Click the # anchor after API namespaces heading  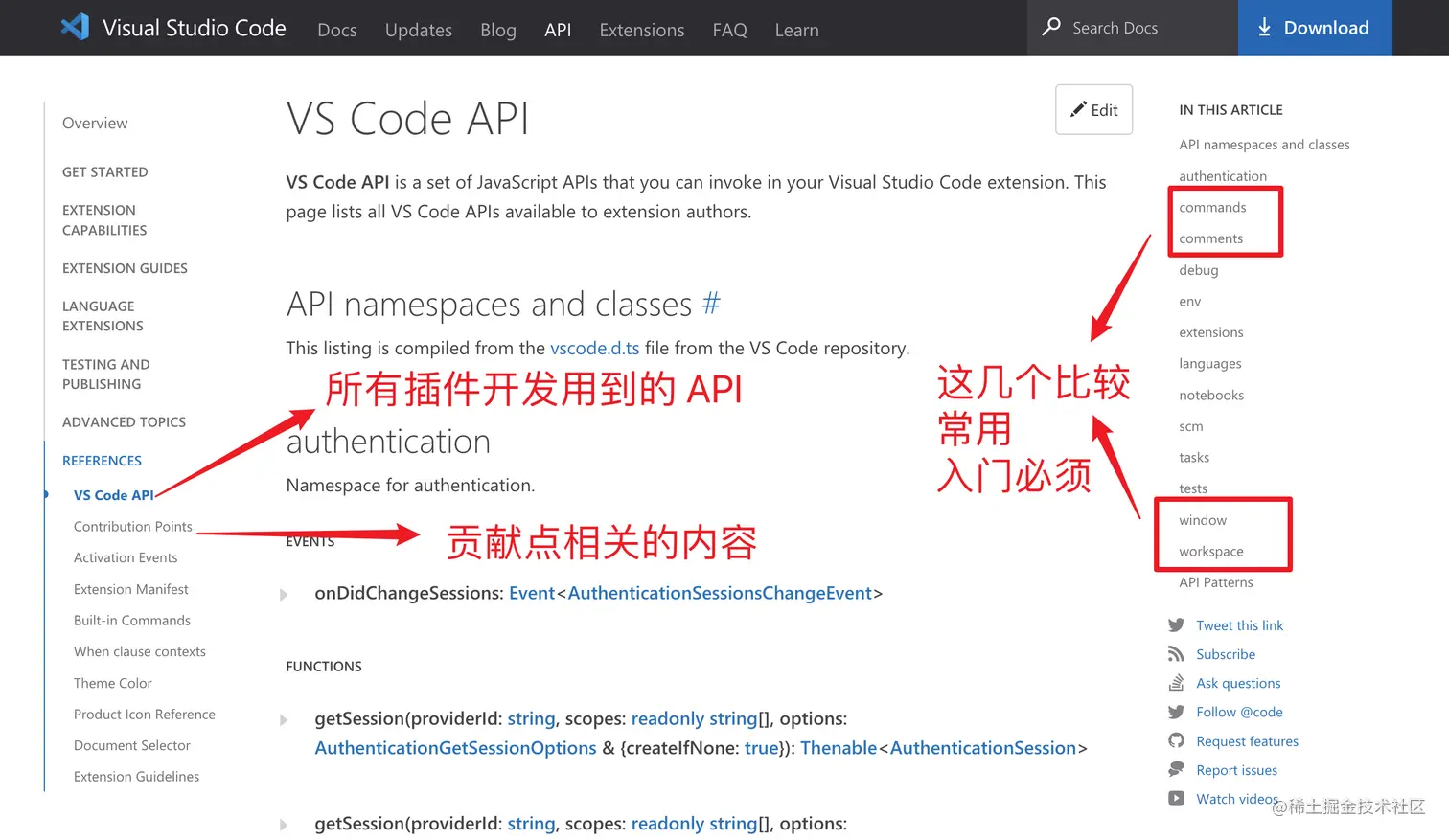pyautogui.click(x=710, y=304)
